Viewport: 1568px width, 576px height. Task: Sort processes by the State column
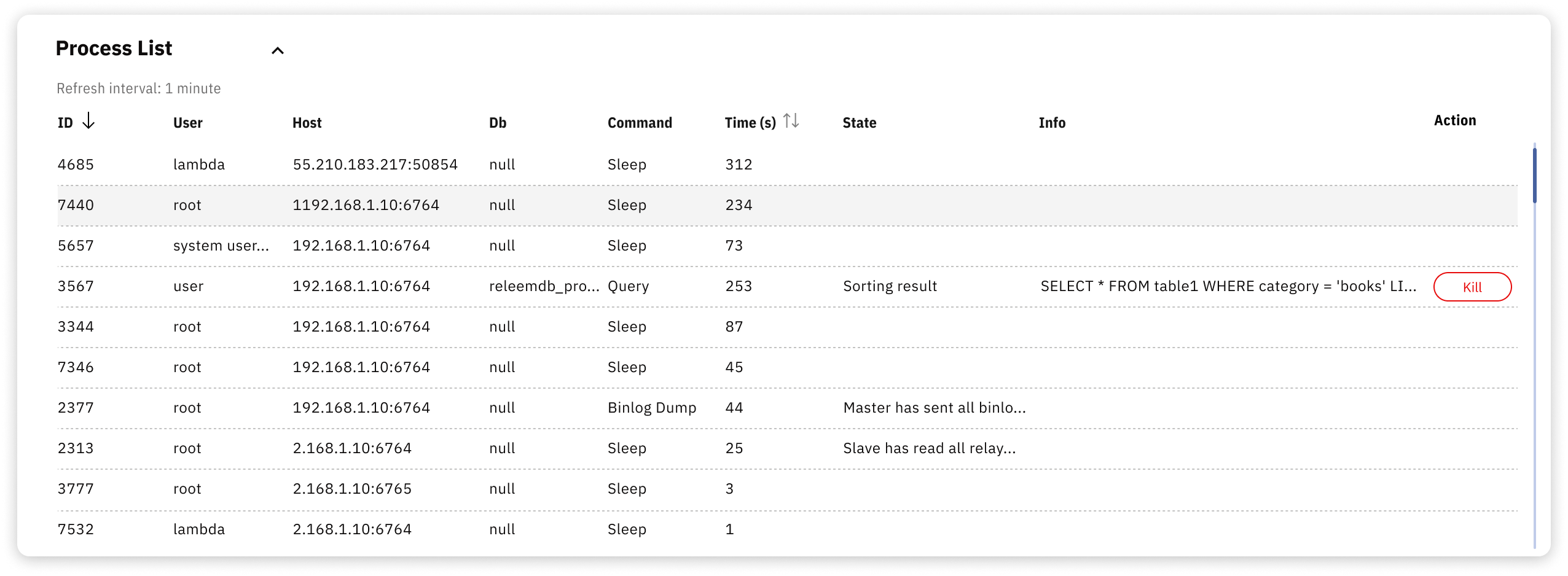coord(858,123)
